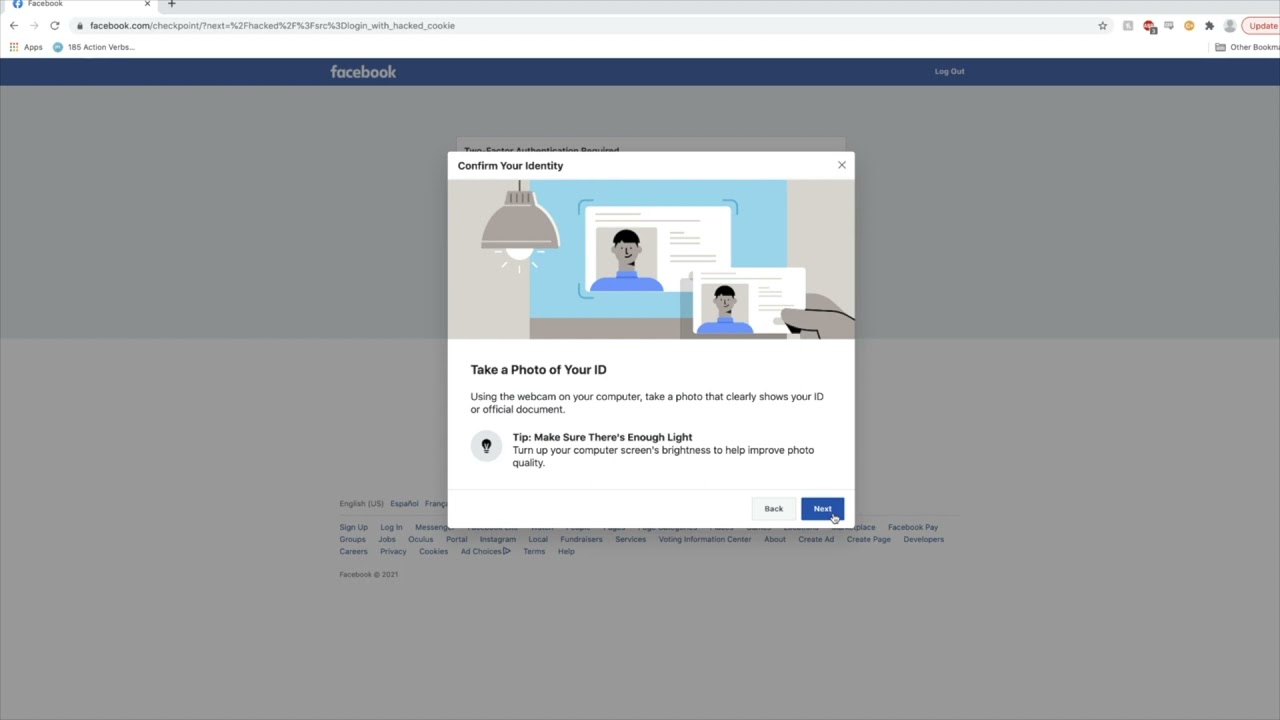The width and height of the screenshot is (1280, 720).
Task: Click the facebook logo in the header
Action: [x=363, y=71]
